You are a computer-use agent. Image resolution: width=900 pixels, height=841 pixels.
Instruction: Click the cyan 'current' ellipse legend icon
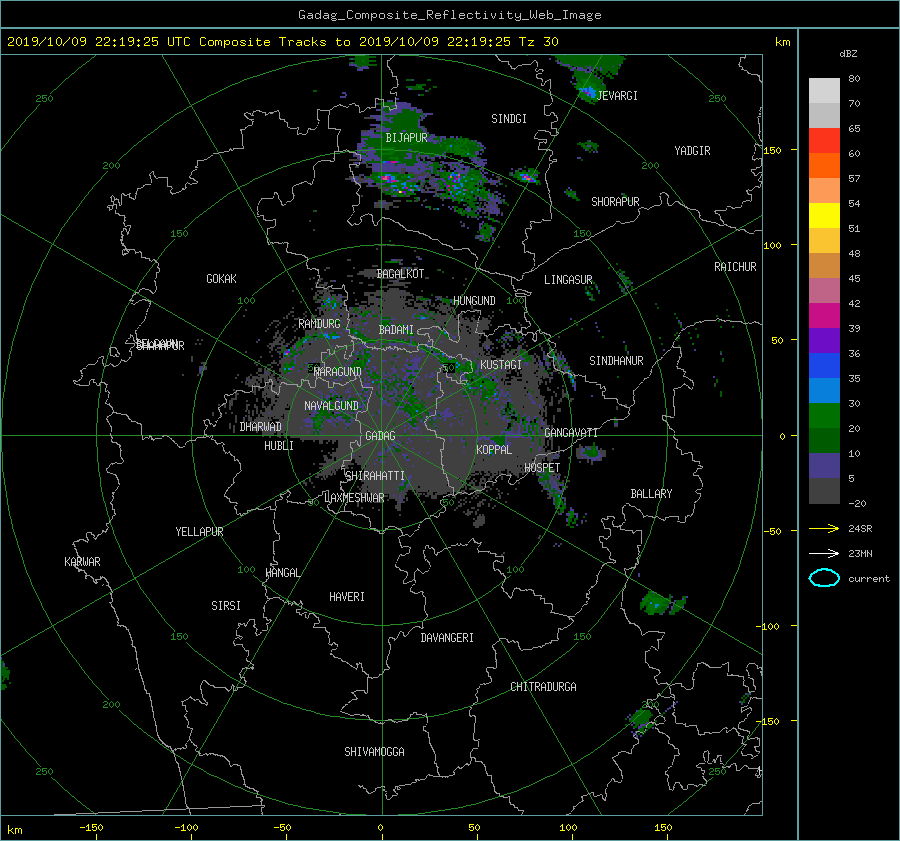pyautogui.click(x=824, y=578)
